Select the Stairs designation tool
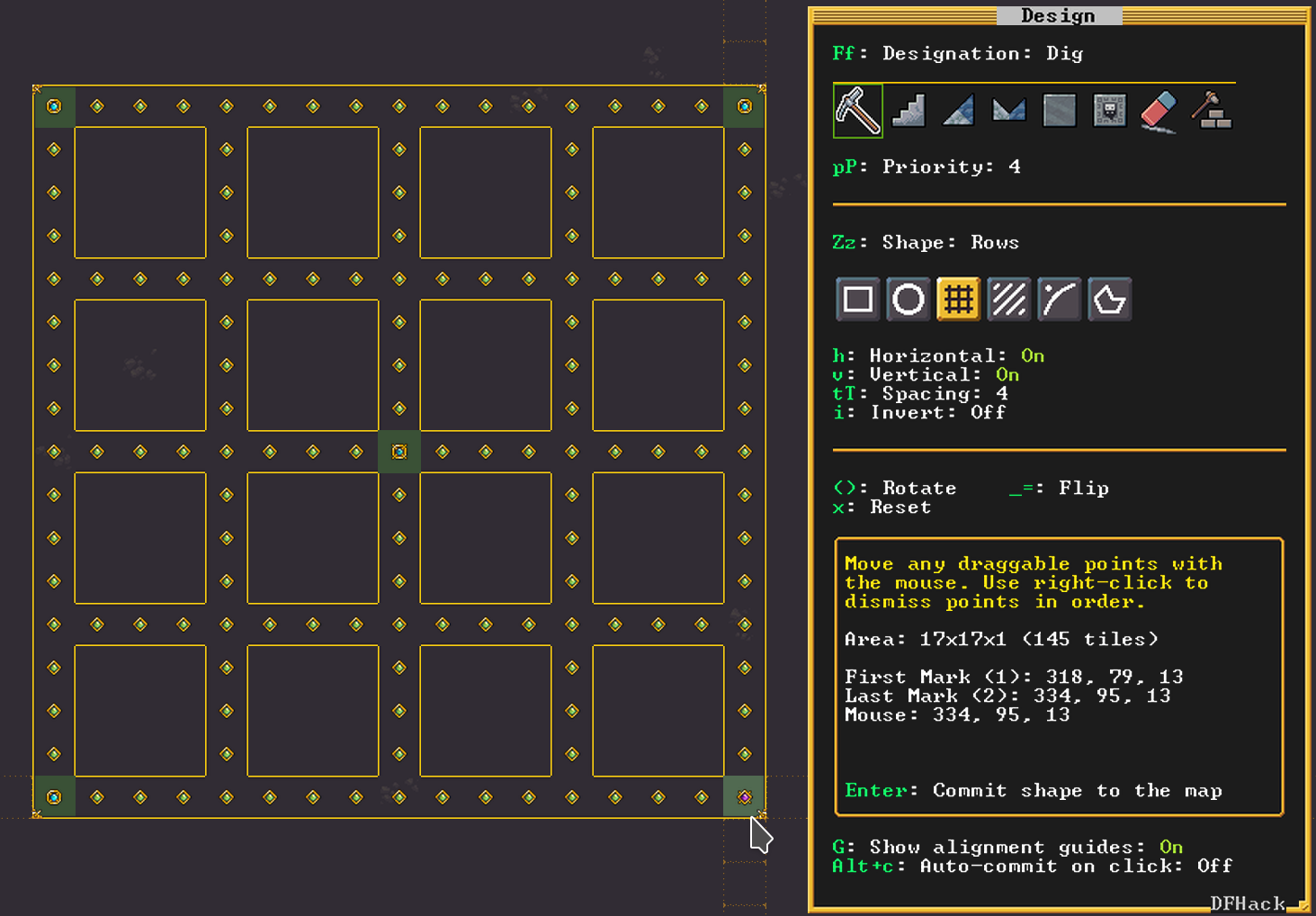This screenshot has width=1316, height=916. 908,111
